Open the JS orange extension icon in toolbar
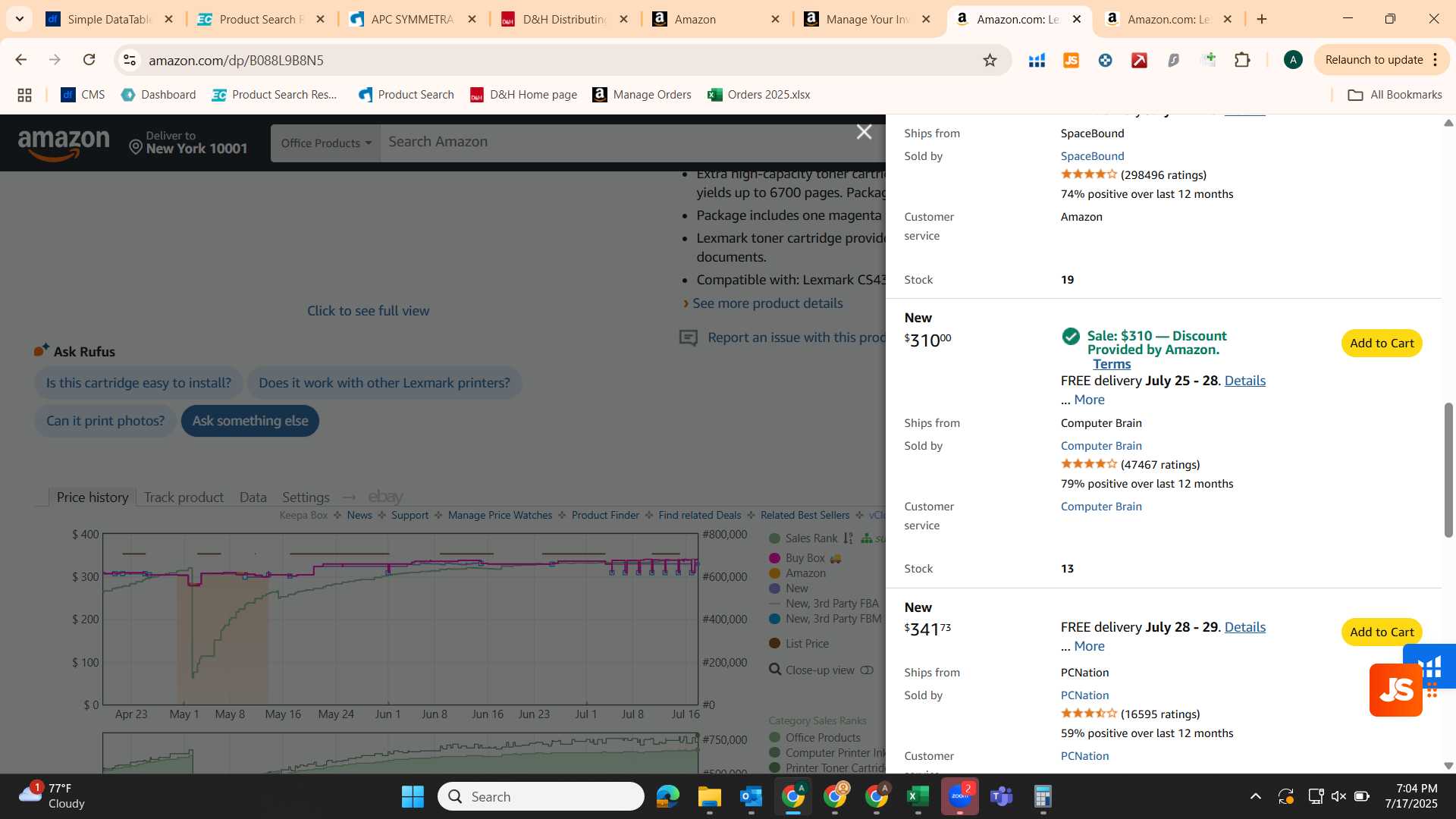Image resolution: width=1456 pixels, height=819 pixels. click(1071, 60)
